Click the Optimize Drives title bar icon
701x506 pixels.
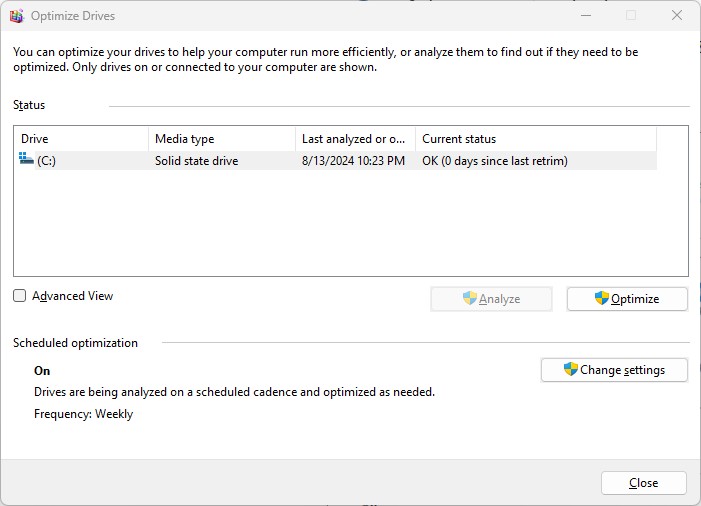point(16,16)
